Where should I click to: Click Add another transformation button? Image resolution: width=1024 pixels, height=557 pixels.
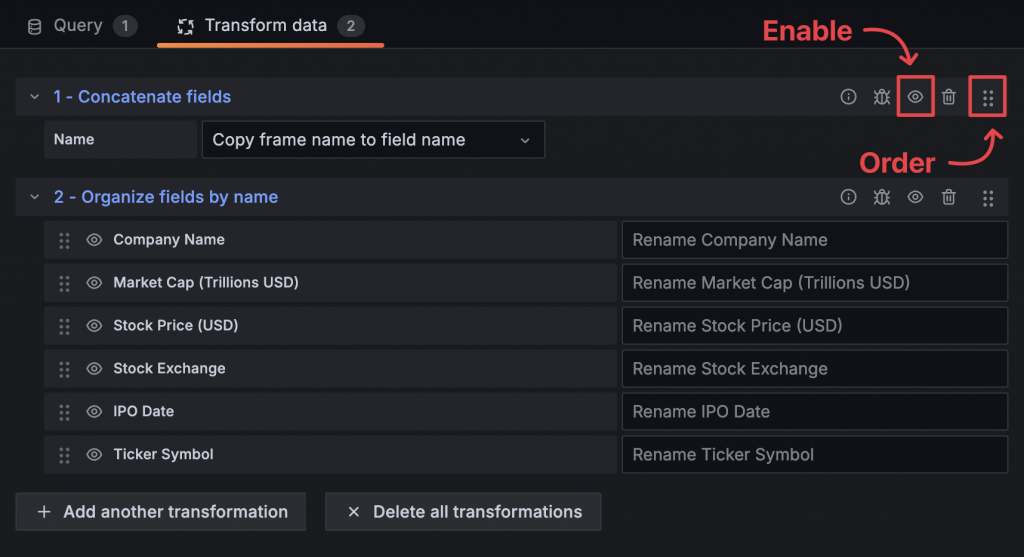[x=161, y=512]
